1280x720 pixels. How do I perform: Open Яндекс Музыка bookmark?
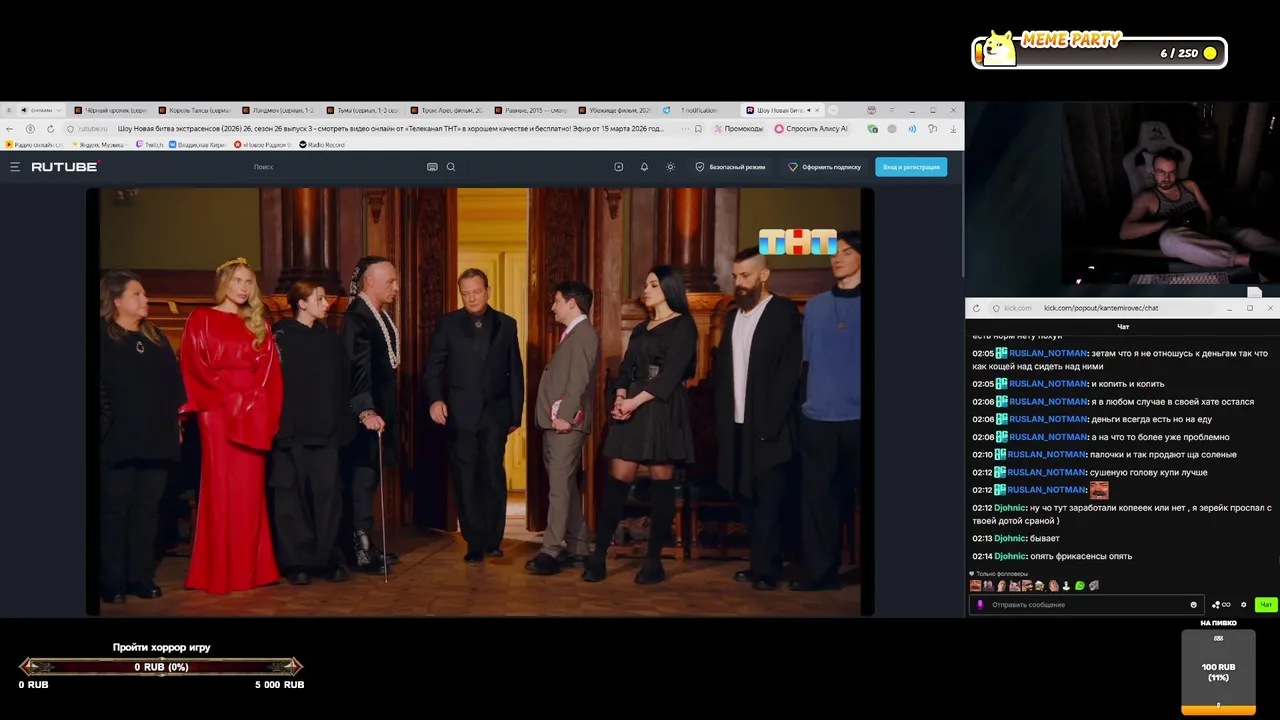98,145
